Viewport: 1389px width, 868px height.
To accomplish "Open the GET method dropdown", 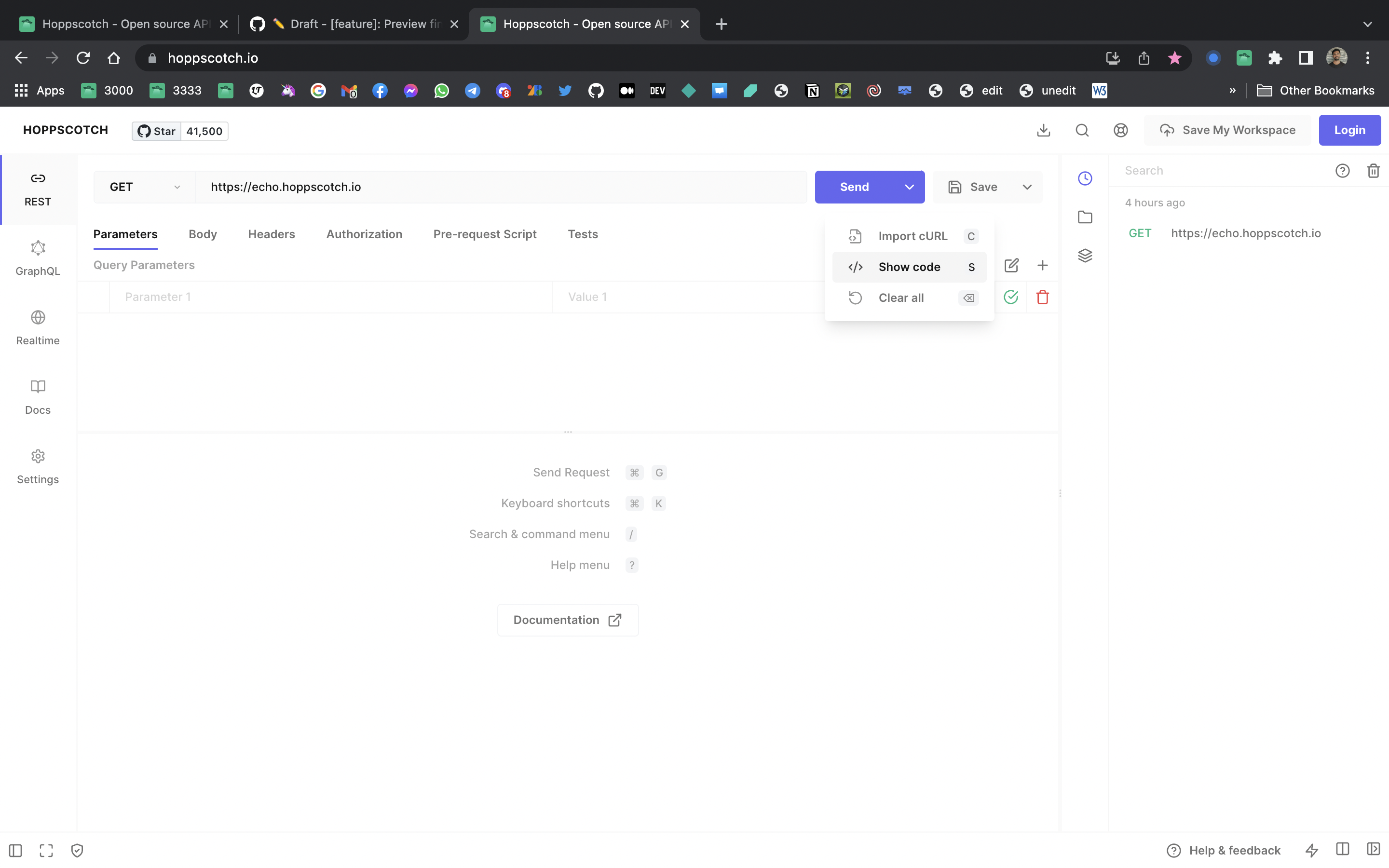I will click(x=143, y=187).
